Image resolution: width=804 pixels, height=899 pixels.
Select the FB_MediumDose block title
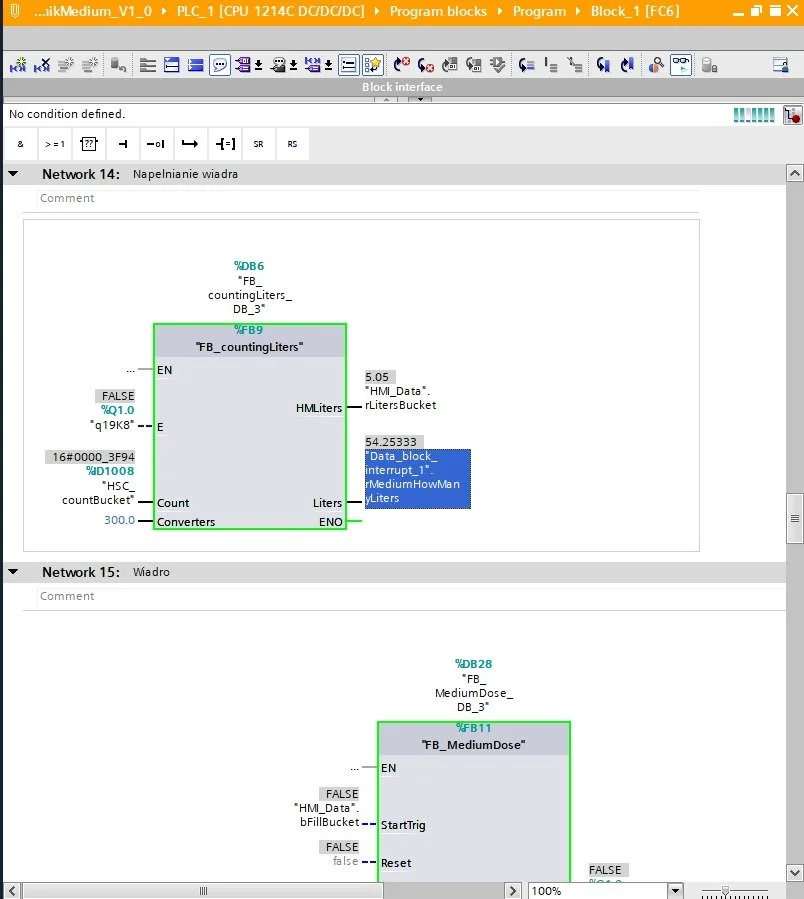click(x=473, y=745)
